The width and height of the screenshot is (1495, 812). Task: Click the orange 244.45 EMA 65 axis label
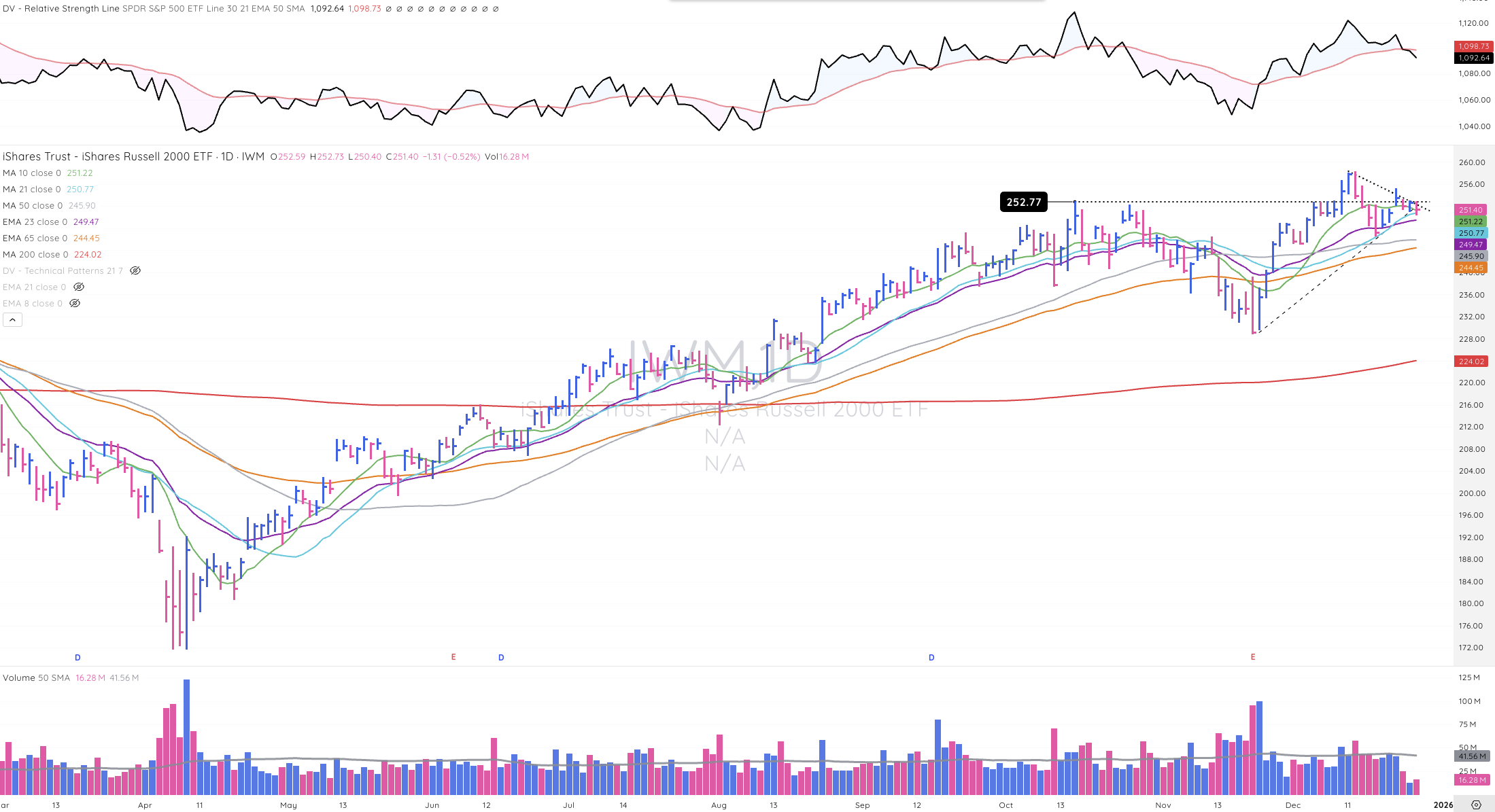(x=1471, y=268)
